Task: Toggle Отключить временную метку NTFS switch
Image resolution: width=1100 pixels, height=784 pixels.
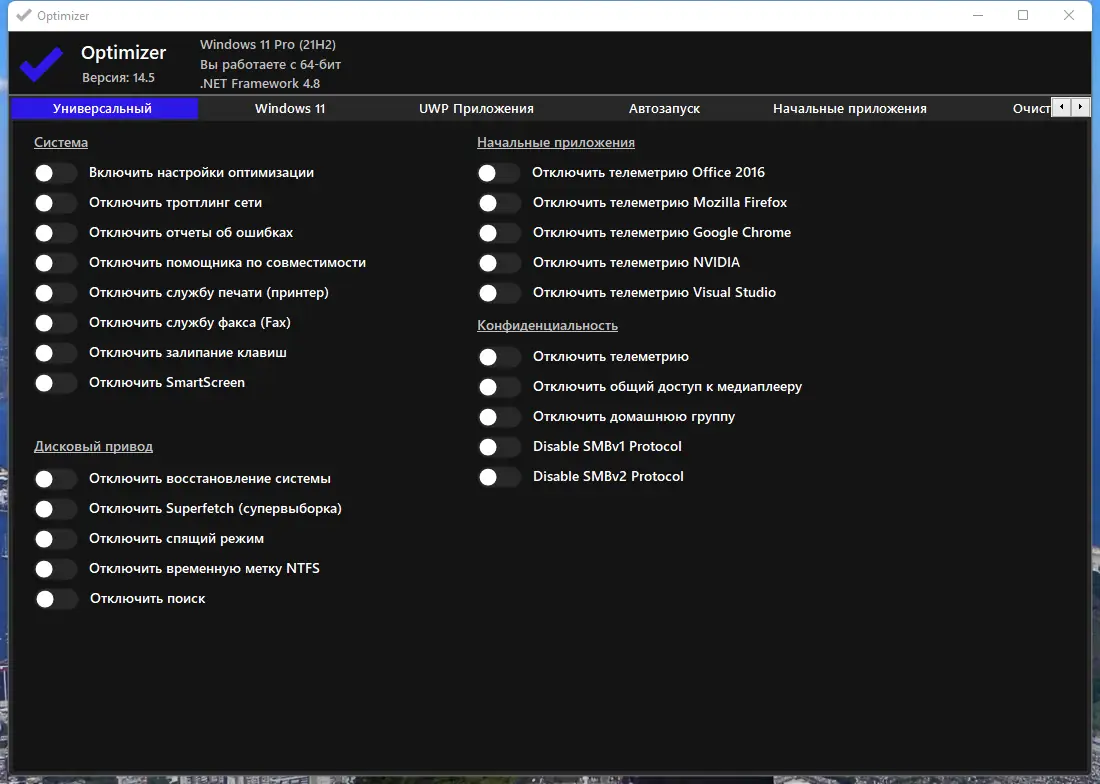Action: (55, 569)
